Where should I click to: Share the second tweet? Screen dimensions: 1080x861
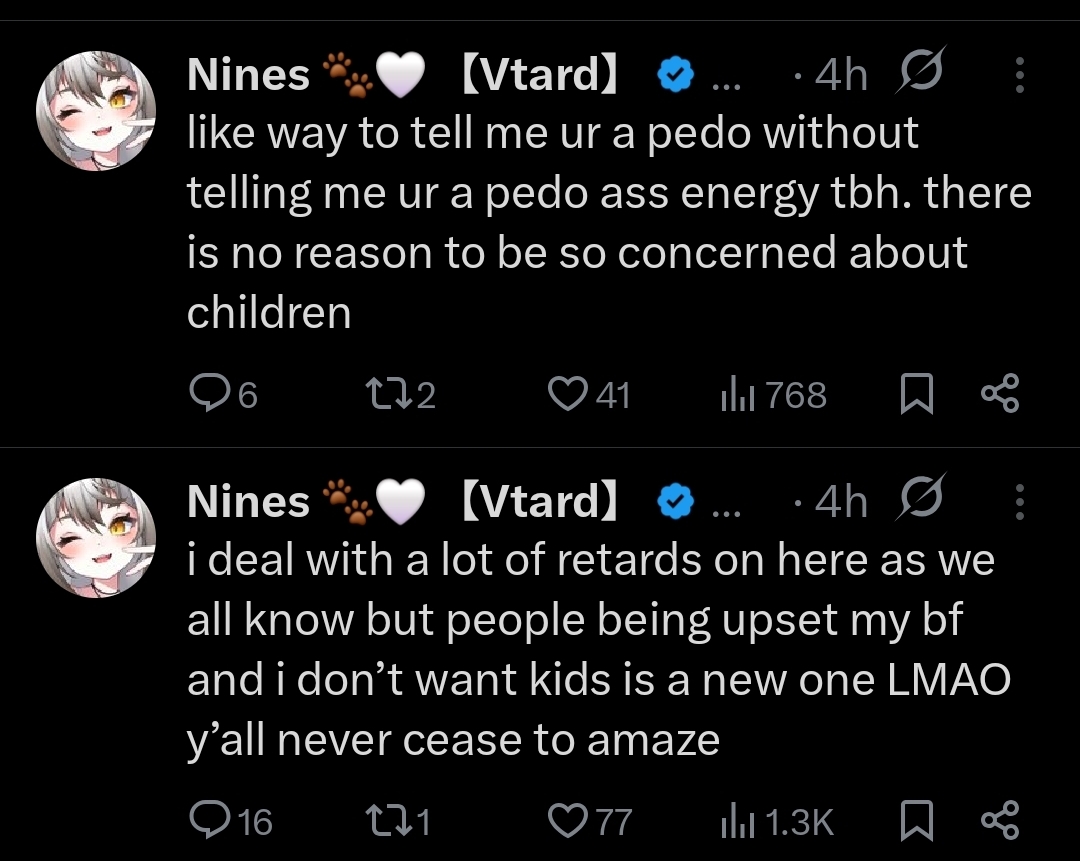[x=1000, y=822]
